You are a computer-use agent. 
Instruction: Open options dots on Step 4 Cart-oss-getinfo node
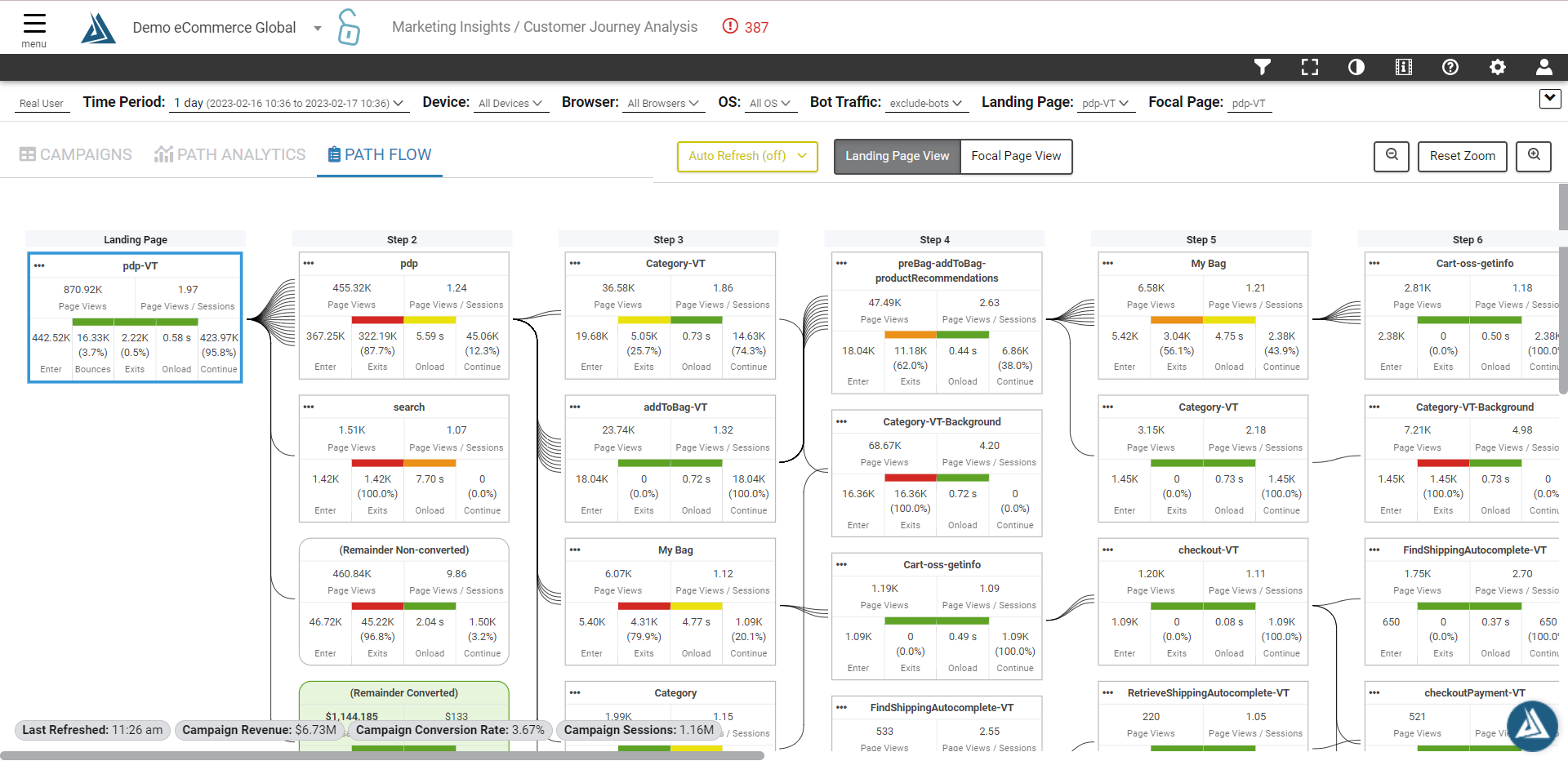[x=841, y=564]
